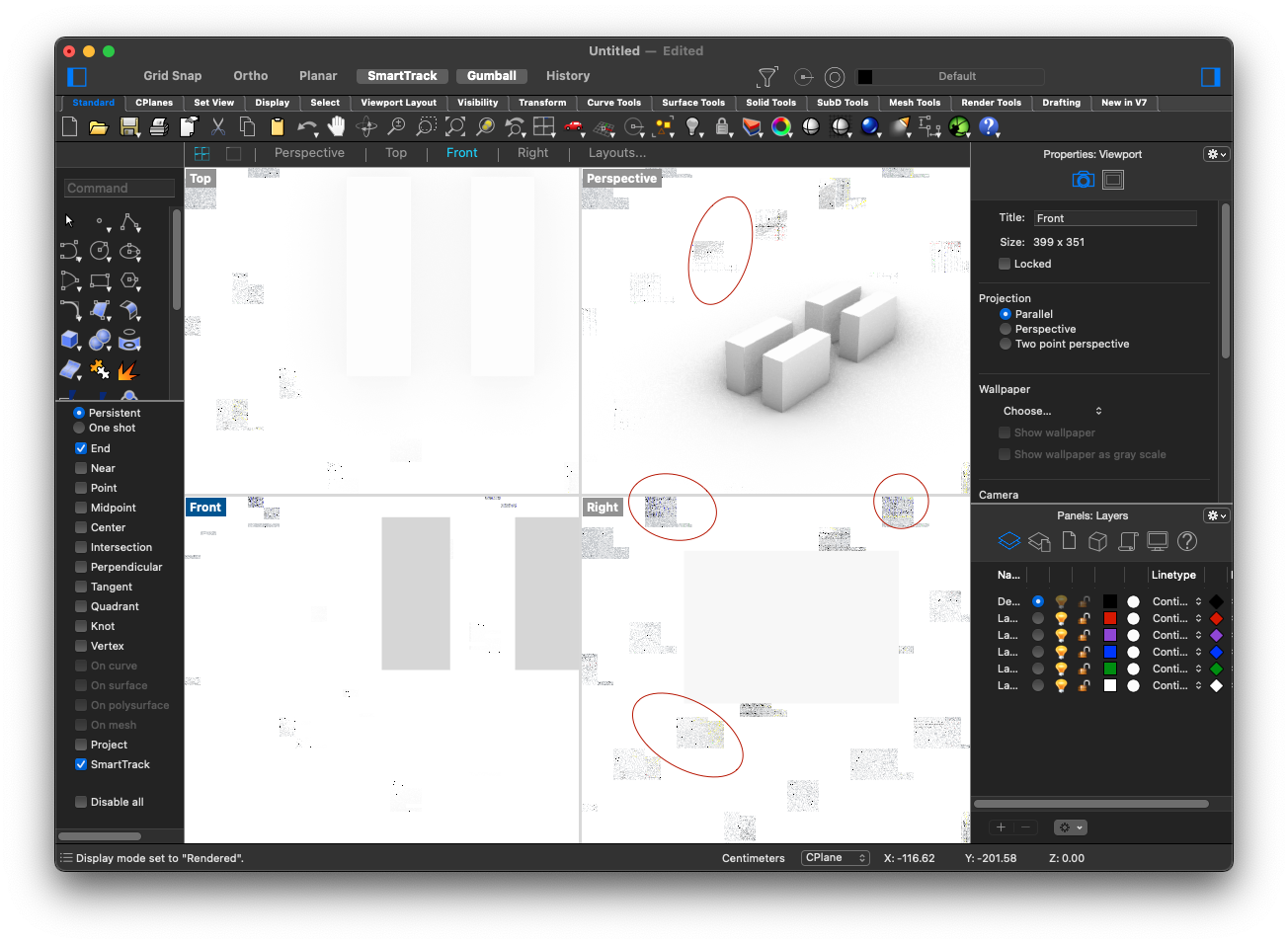Click the monitor Display panel icon
The image size is (1288, 944).
(x=1158, y=541)
